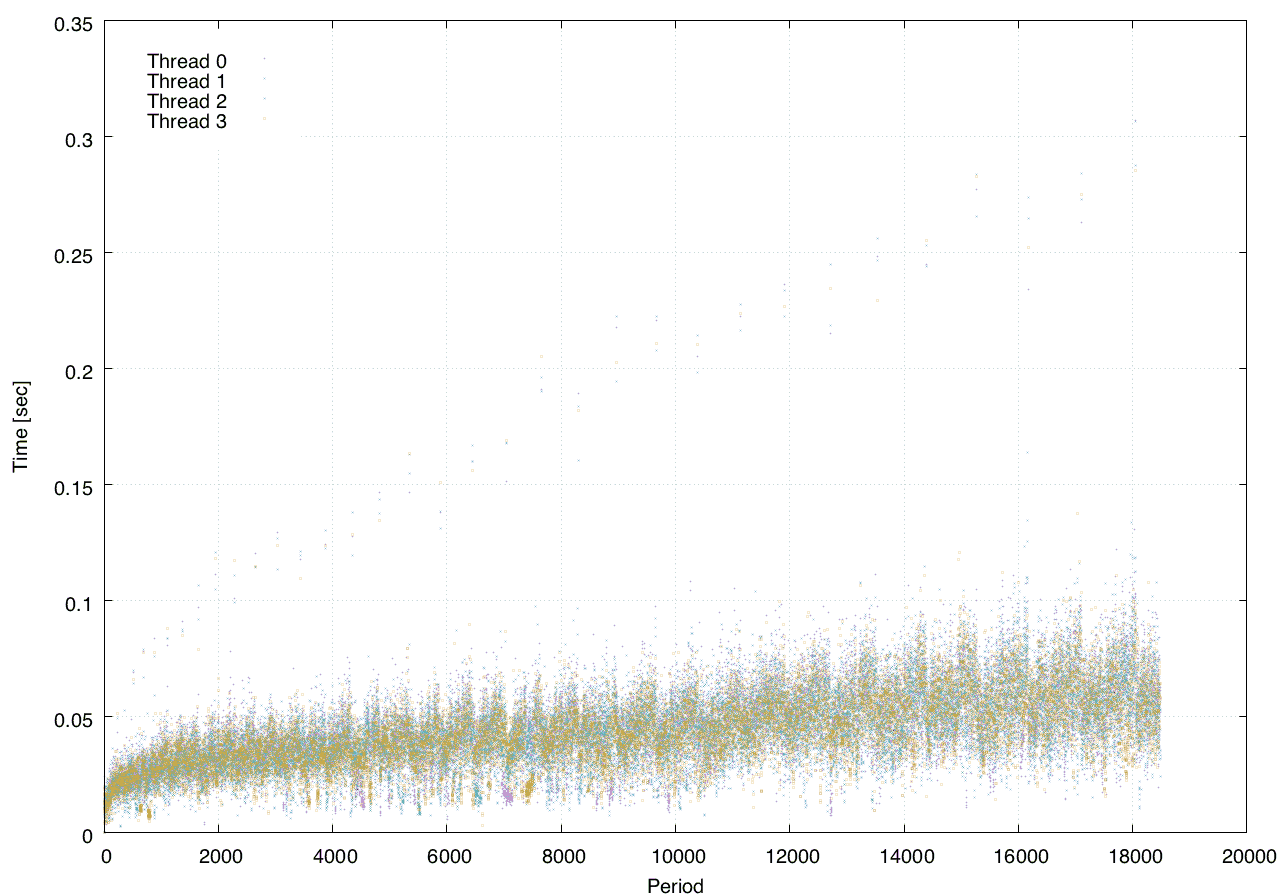Click the y-axis tick label 0.15
Image resolution: width=1280 pixels, height=896 pixels.
72,486
